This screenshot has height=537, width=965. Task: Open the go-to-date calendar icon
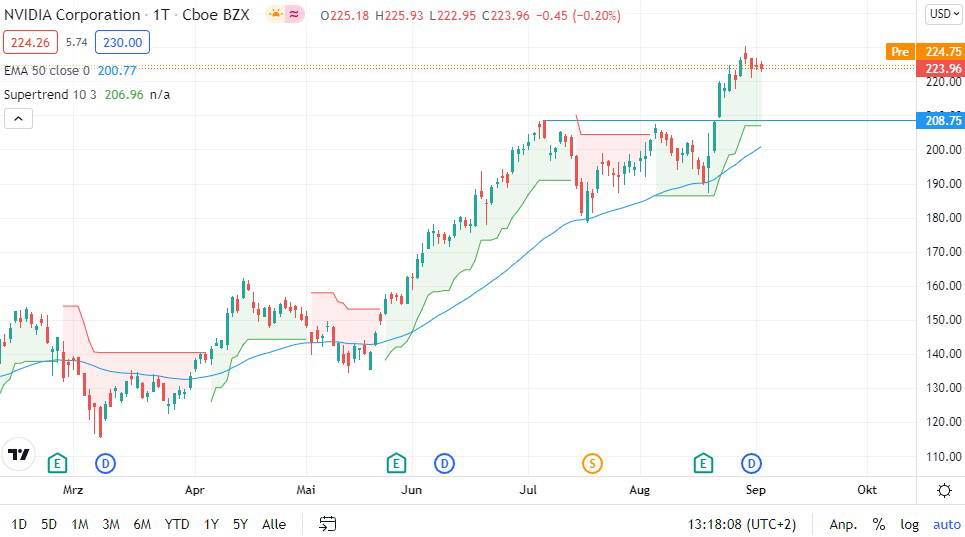click(327, 524)
